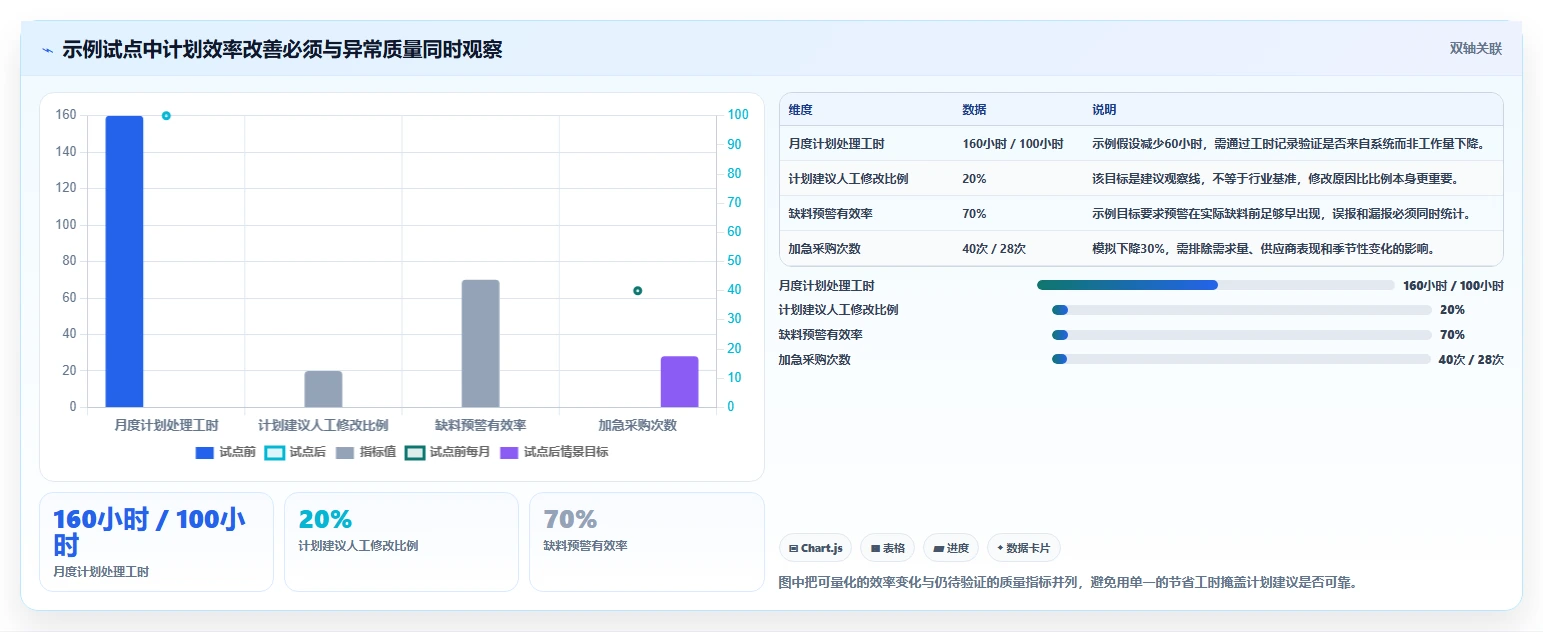The width and height of the screenshot is (1543, 632).
Task: Toggle the 试点后 legend series
Action: coord(295,452)
